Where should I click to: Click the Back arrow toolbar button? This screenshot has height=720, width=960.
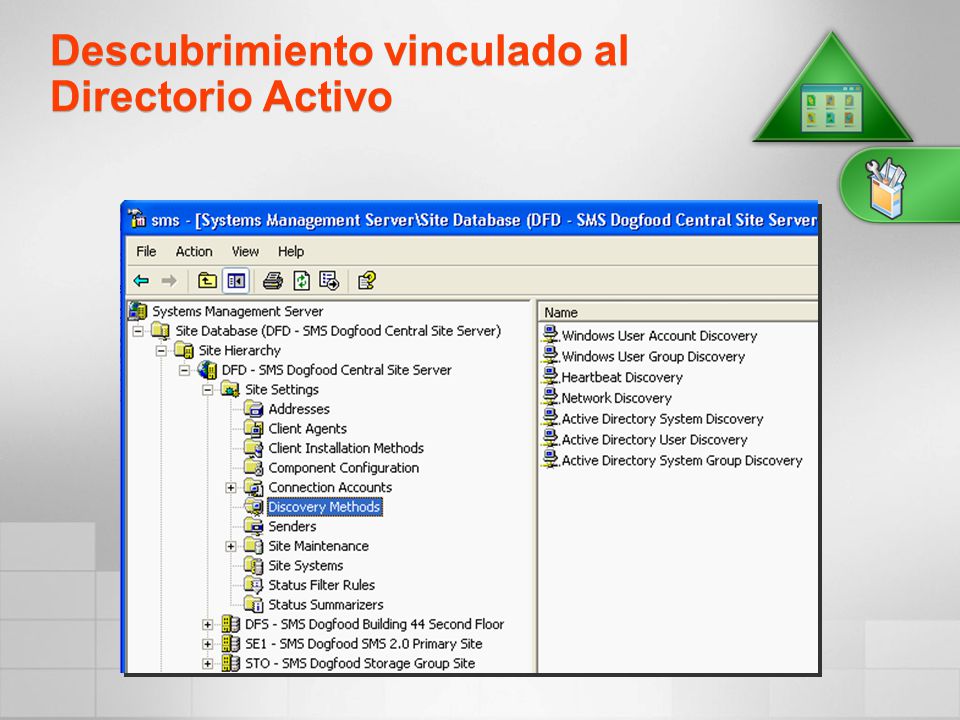[141, 281]
